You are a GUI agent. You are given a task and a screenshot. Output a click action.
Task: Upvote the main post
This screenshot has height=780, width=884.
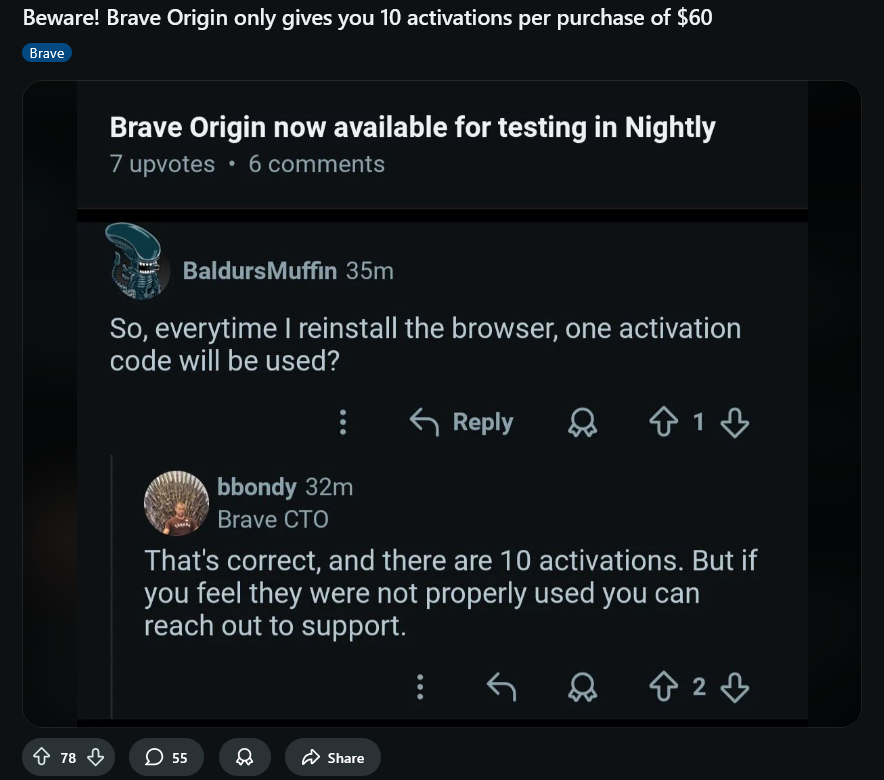click(x=41, y=758)
